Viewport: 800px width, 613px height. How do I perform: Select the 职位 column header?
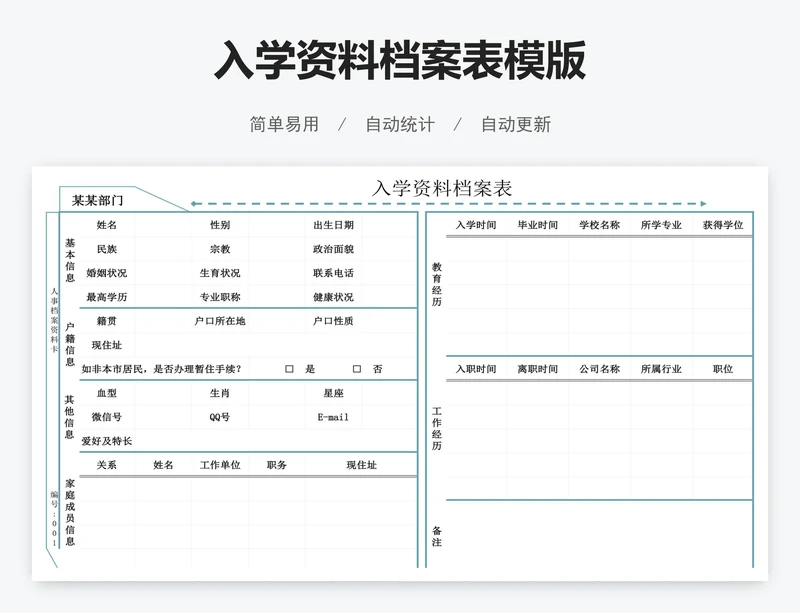pyautogui.click(x=723, y=369)
